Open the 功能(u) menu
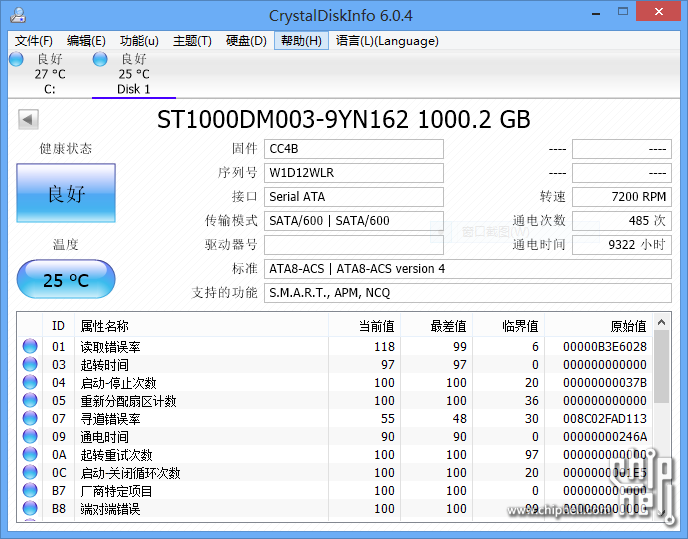This screenshot has height=539, width=688. (x=139, y=41)
